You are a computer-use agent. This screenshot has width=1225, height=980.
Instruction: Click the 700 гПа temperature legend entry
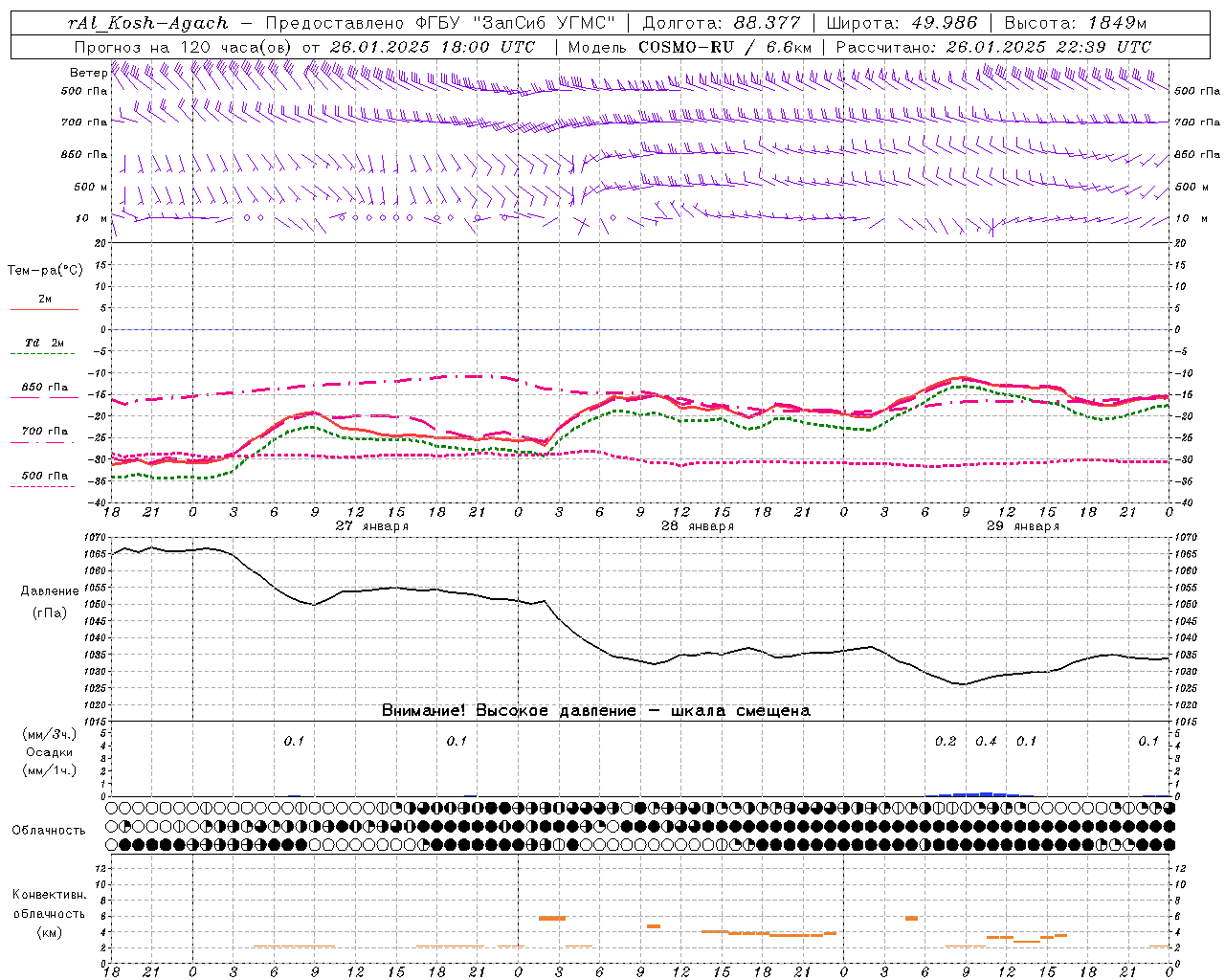[44, 434]
